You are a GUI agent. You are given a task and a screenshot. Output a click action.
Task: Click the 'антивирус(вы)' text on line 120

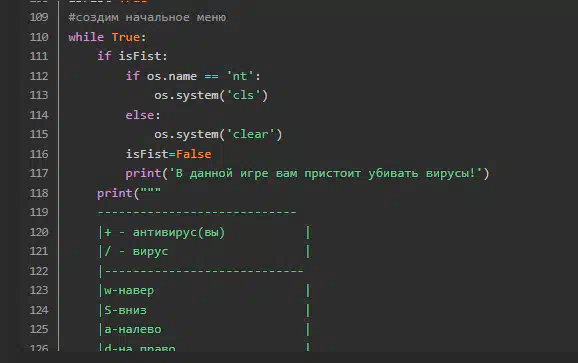179,232
